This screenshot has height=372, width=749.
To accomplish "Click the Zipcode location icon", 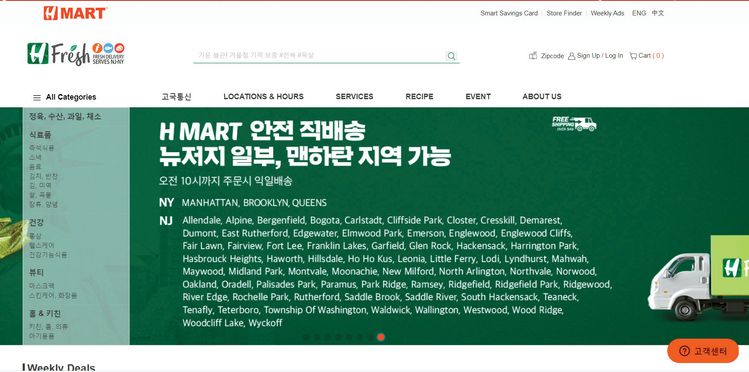I will [x=533, y=55].
